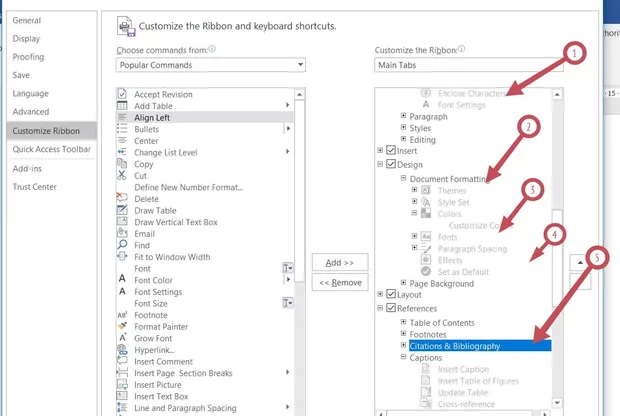The image size is (620, 416).
Task: Expand the Page Background group
Action: click(x=403, y=282)
